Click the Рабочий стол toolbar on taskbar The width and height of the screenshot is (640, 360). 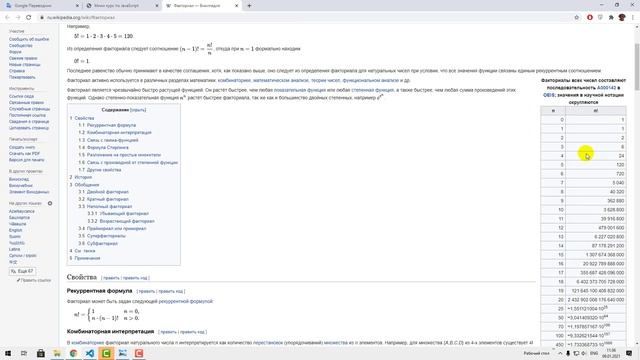tap(536, 353)
